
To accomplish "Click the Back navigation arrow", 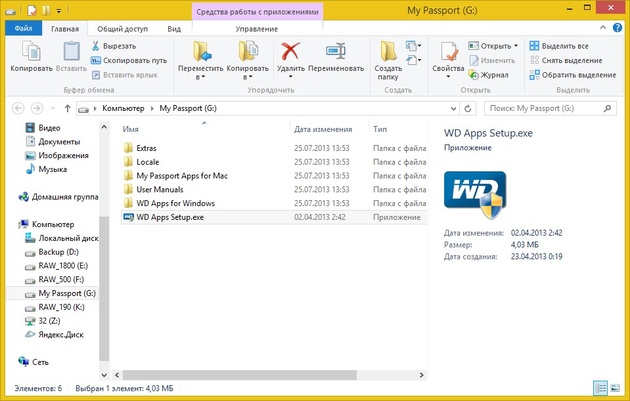I will click(18, 108).
